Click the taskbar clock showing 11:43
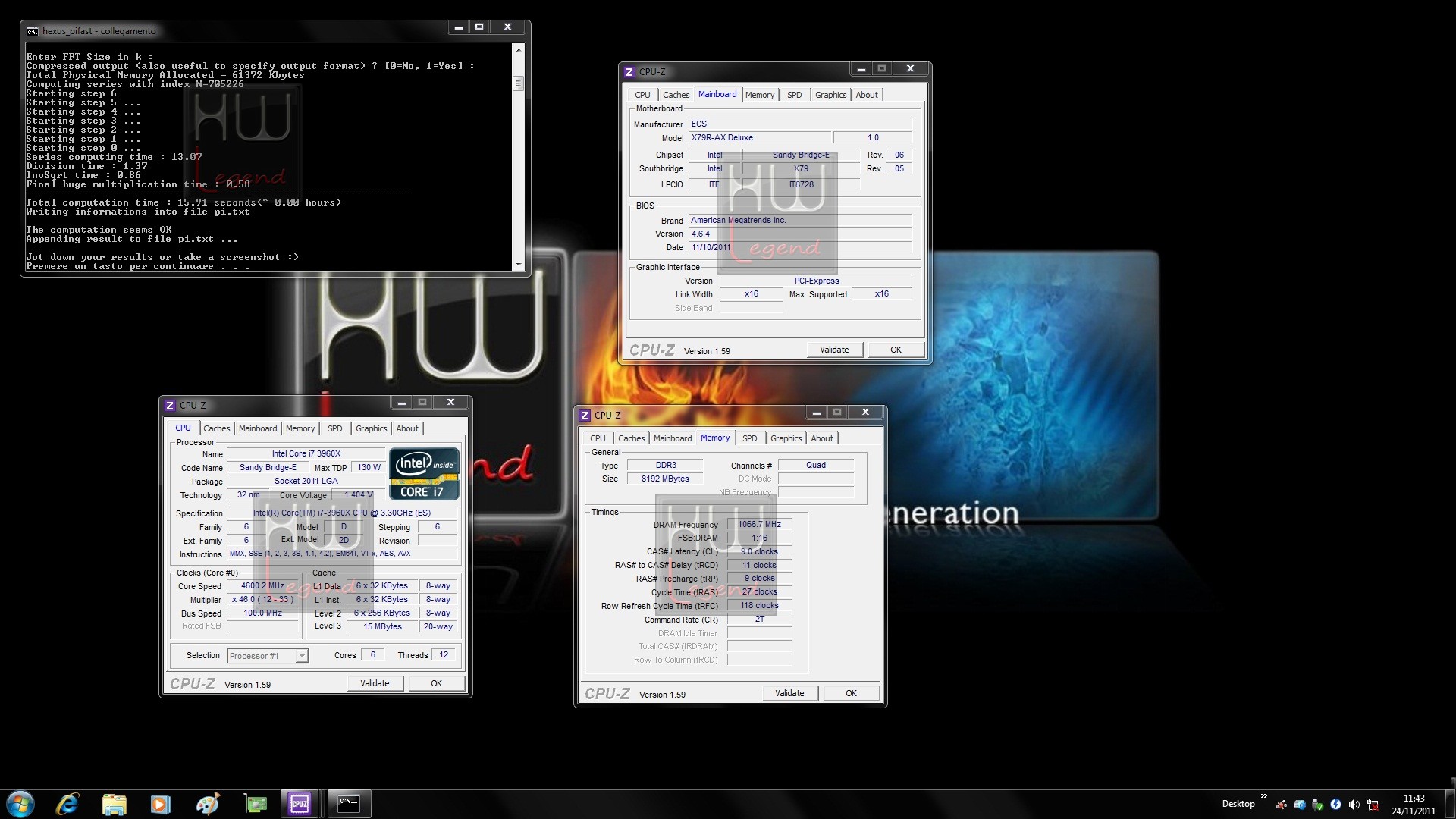Screen dimensions: 1456x819 pyautogui.click(x=1414, y=804)
